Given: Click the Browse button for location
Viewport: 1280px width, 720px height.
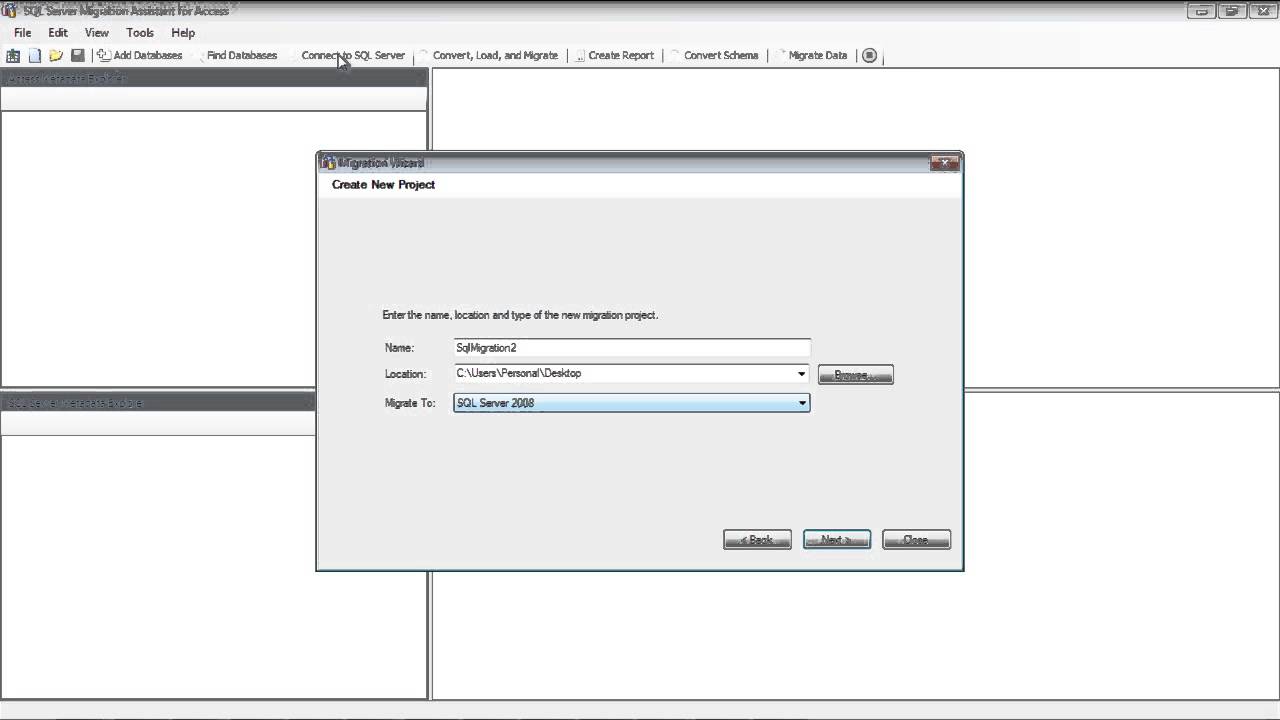Looking at the screenshot, I should coord(855,375).
